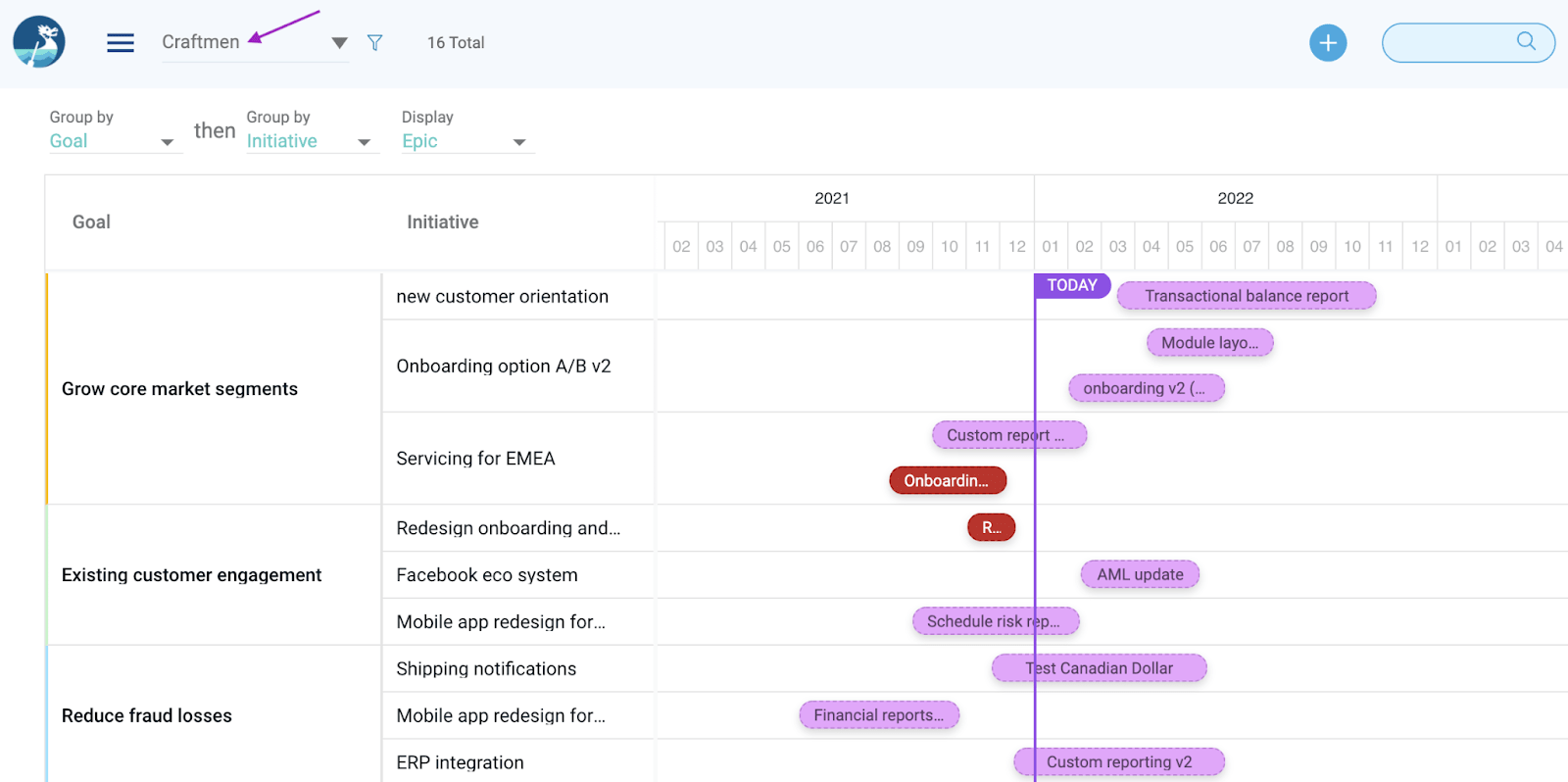Select Mobile app redesign under Existing customer engagement
Screen dimensions: 1568x782
click(501, 622)
